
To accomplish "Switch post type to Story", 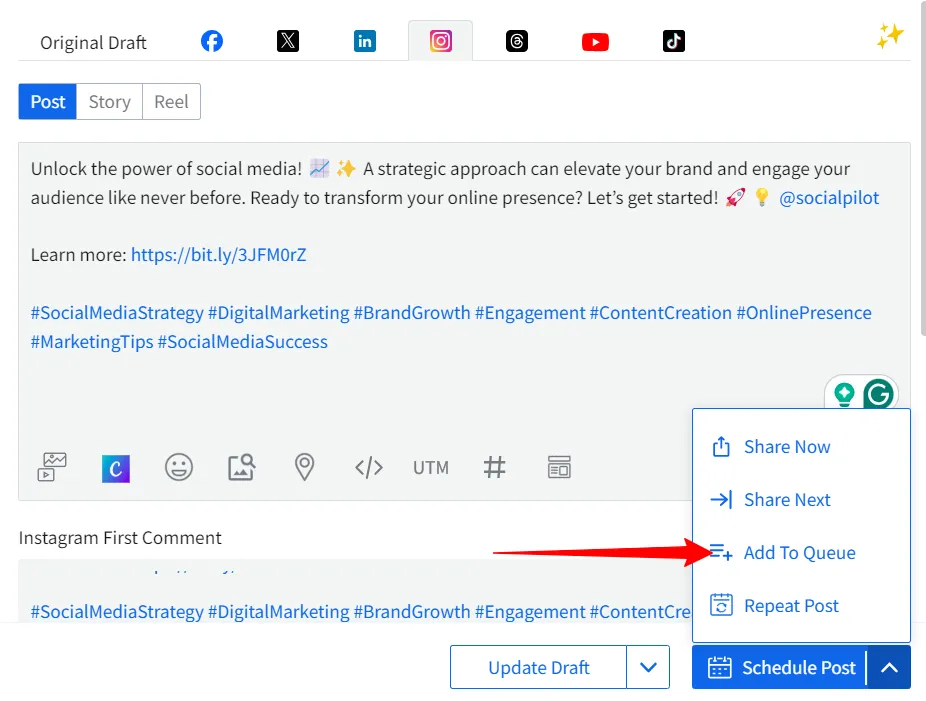I will tap(109, 102).
